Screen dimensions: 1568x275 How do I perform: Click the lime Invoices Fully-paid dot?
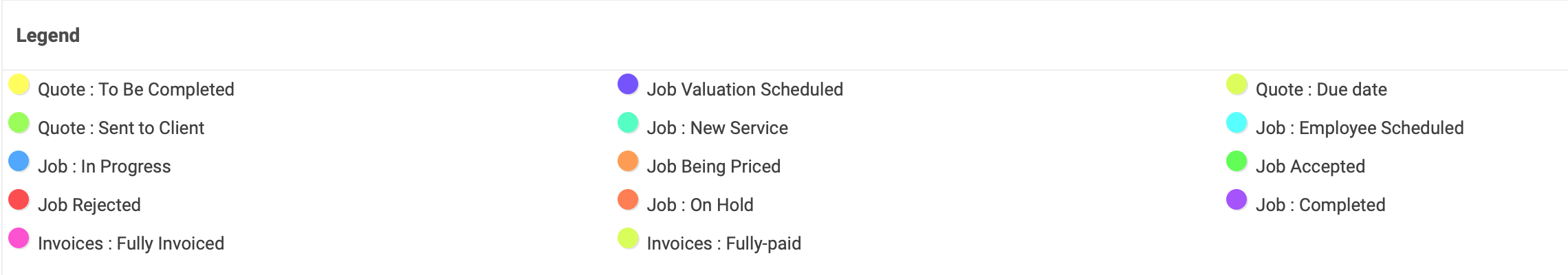(x=628, y=239)
